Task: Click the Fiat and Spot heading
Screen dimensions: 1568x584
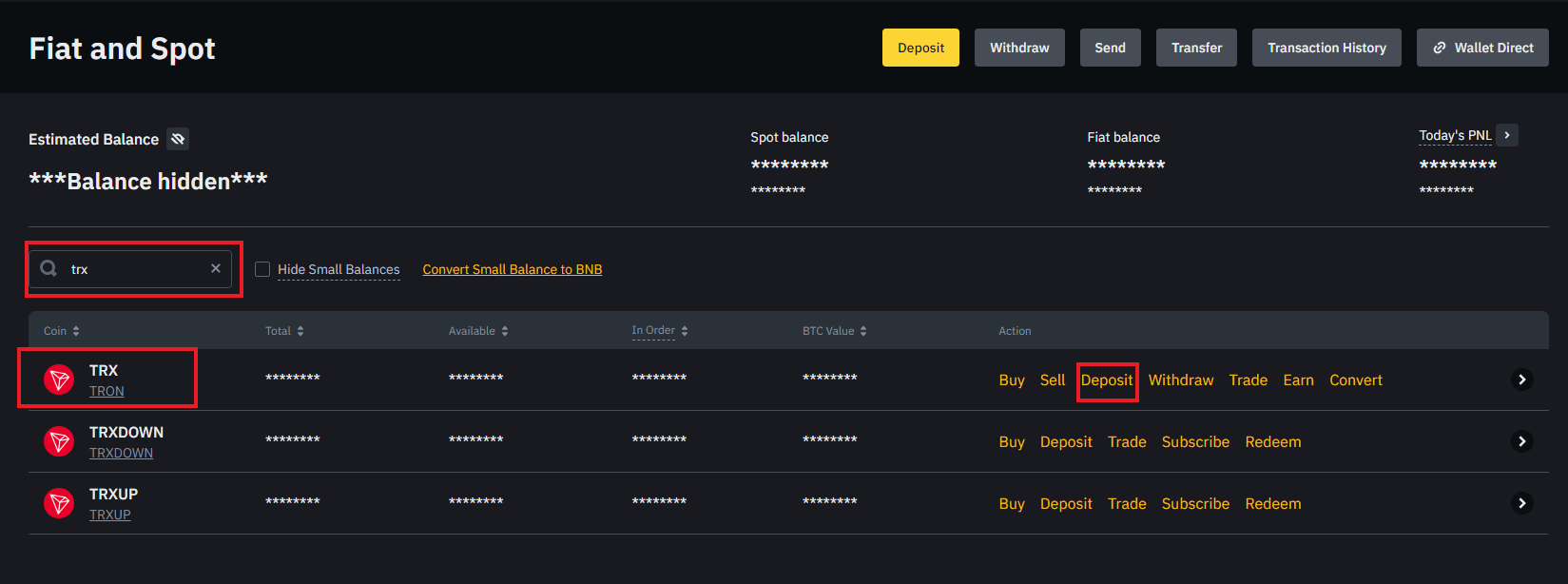Action: pos(122,49)
